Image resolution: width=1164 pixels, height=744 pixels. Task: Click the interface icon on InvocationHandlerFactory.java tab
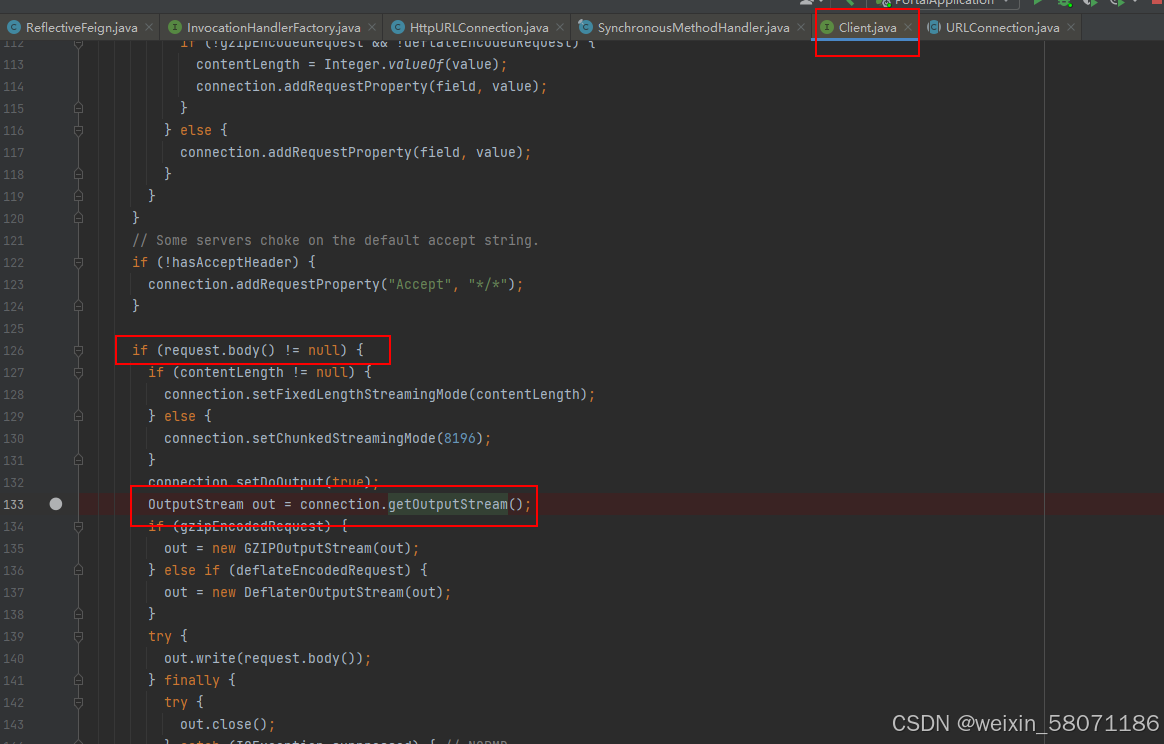point(174,27)
